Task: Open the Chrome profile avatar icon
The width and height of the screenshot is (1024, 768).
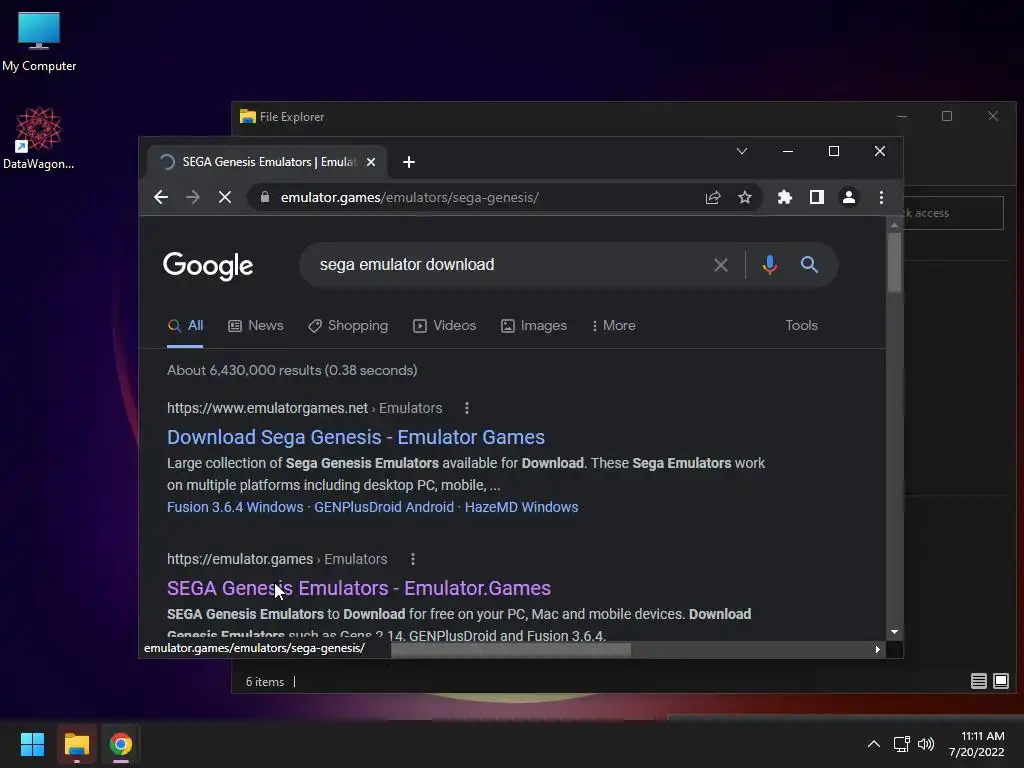Action: pos(848,197)
